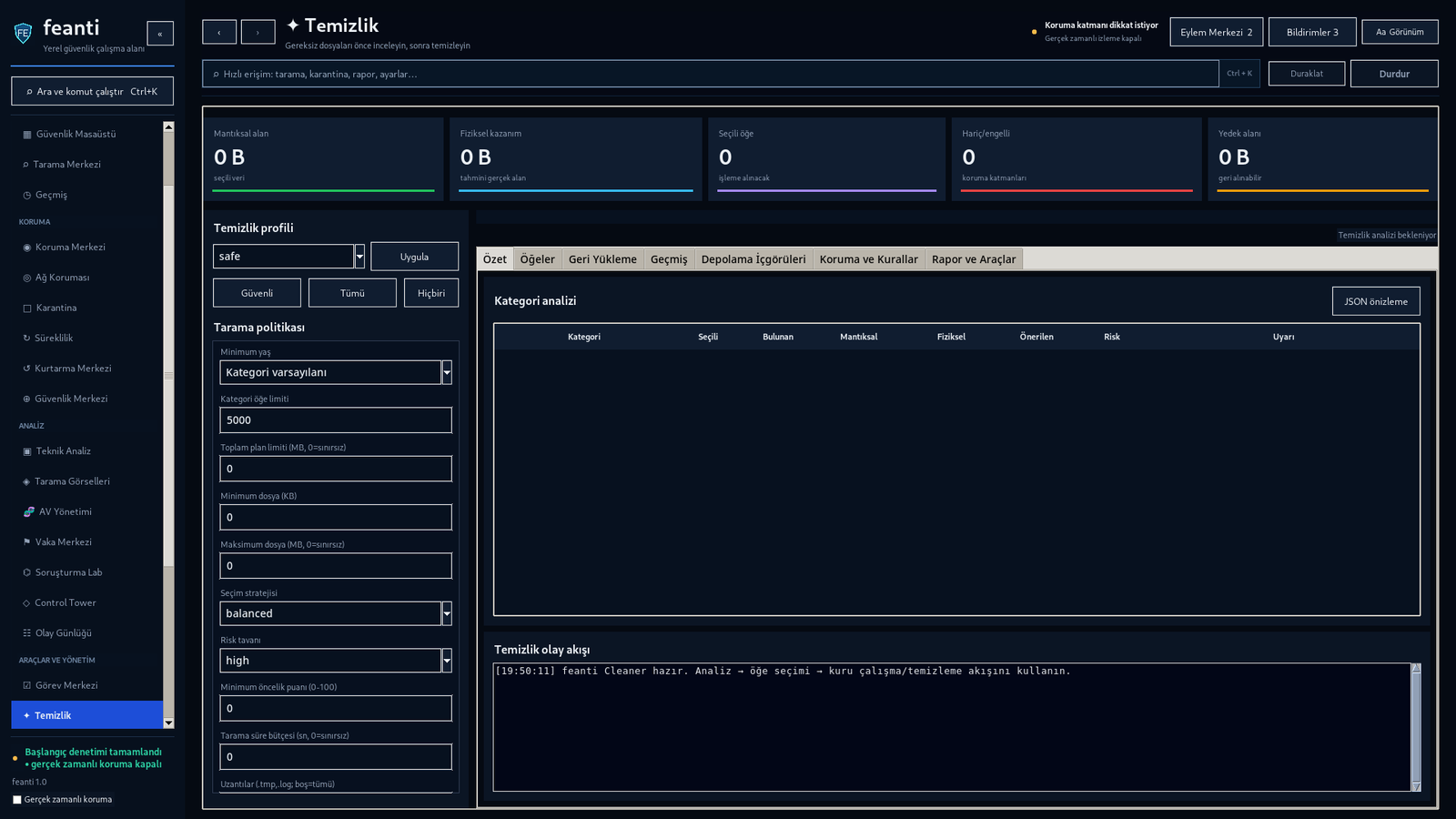Click the Tarama süre bütçesi field

coord(336,757)
